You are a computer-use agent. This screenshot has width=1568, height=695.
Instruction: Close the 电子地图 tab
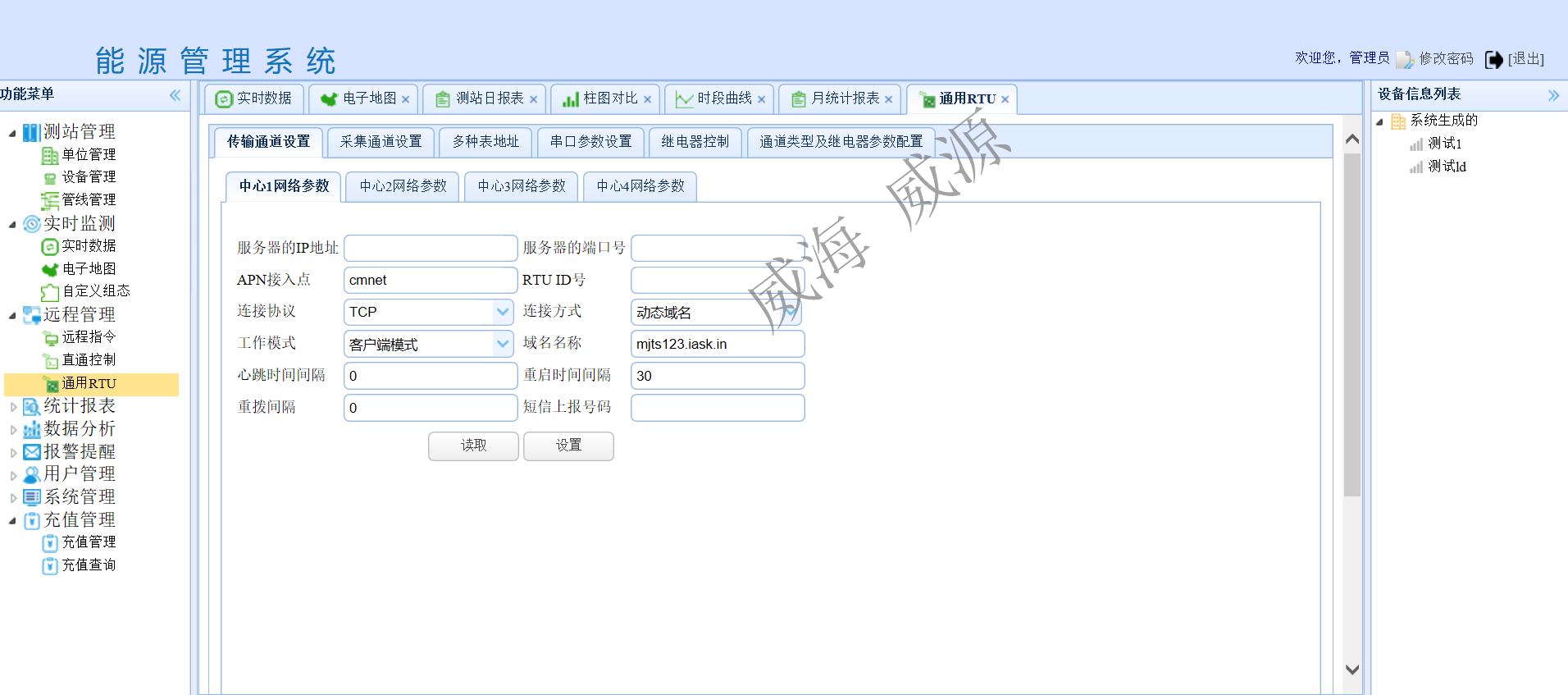pos(405,99)
